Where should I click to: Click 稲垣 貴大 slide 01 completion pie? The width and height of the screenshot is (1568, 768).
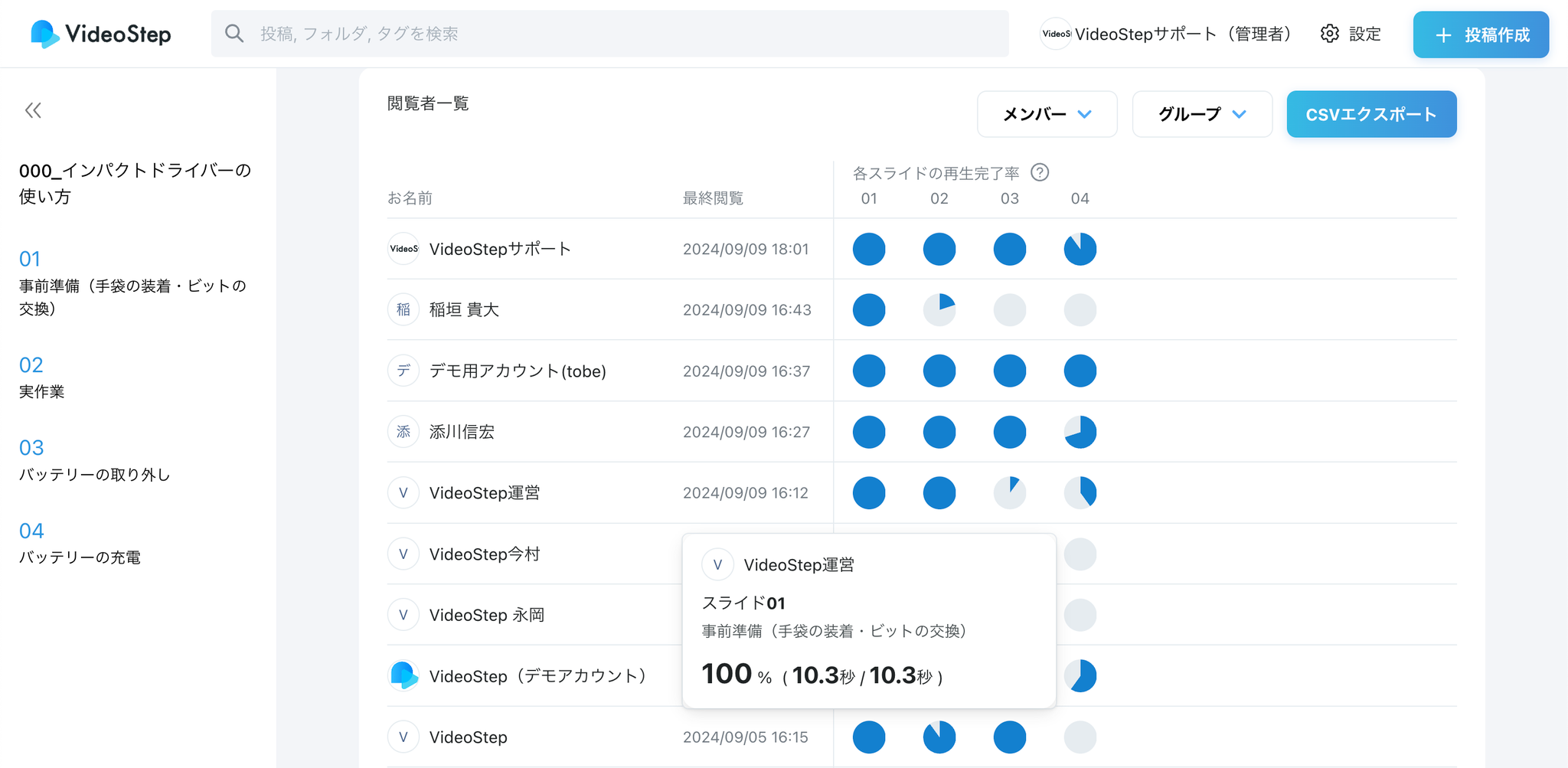869,309
